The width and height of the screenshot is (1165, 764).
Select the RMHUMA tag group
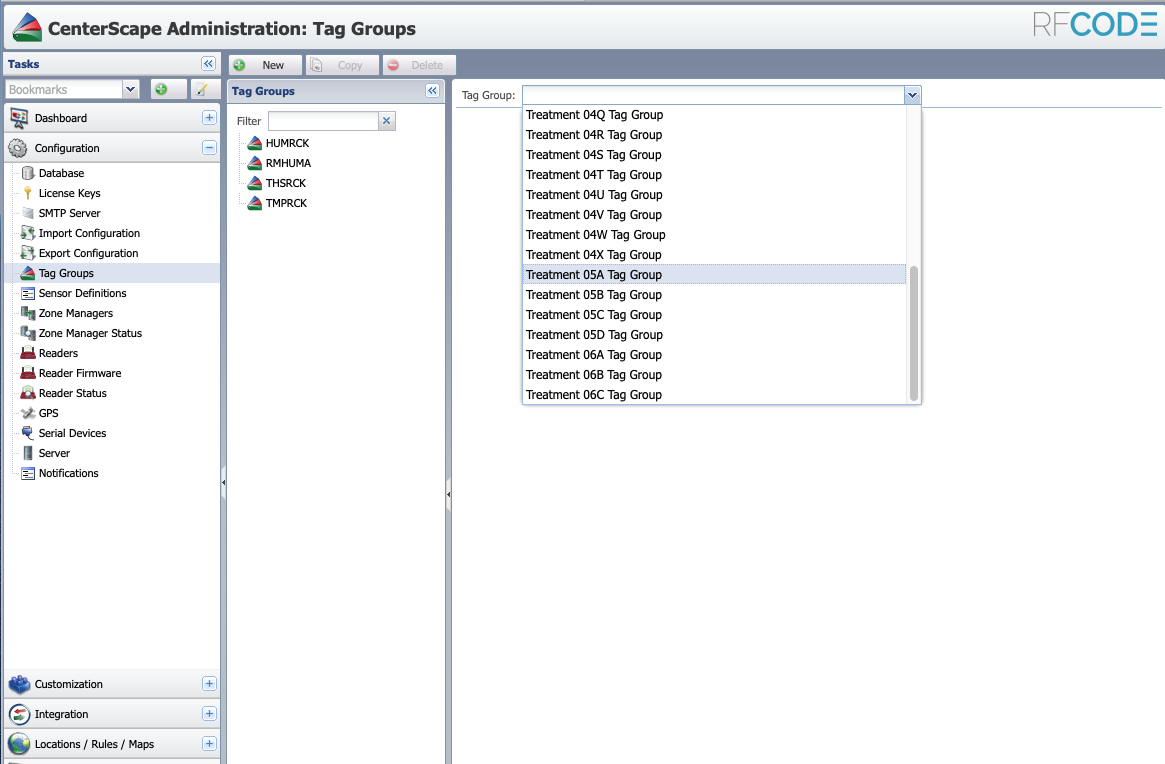(x=288, y=164)
